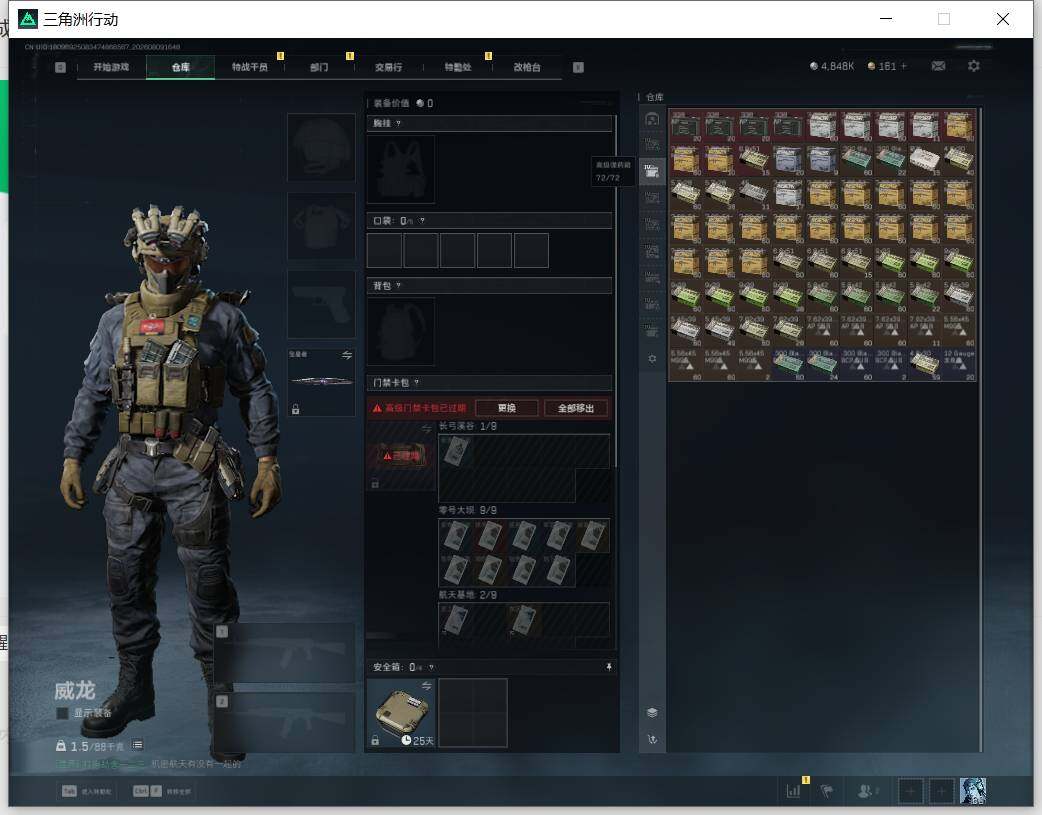The width and height of the screenshot is (1042, 815).
Task: Click the empty safe box storage grid
Action: tap(472, 713)
